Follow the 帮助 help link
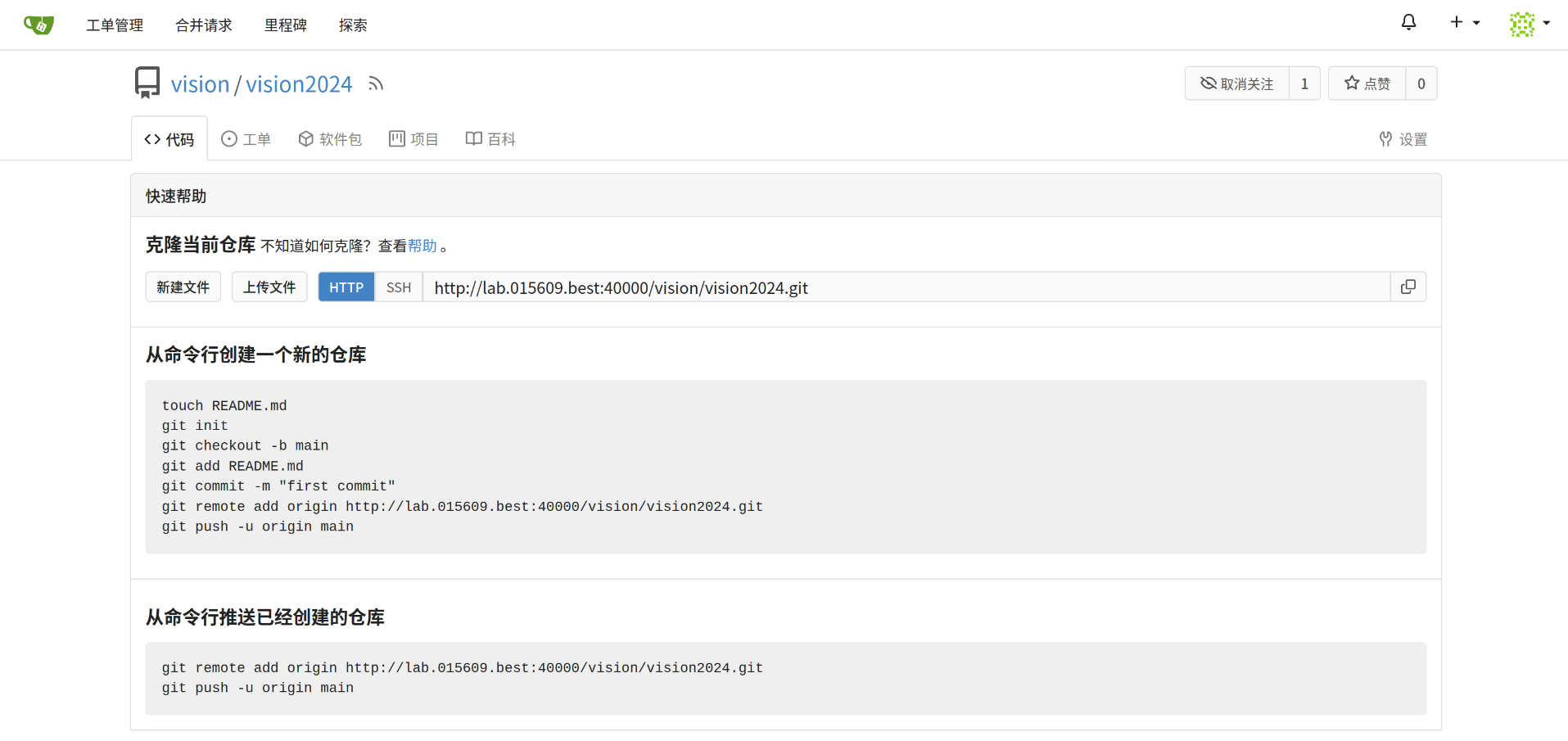Image resolution: width=1568 pixels, height=741 pixels. point(422,246)
